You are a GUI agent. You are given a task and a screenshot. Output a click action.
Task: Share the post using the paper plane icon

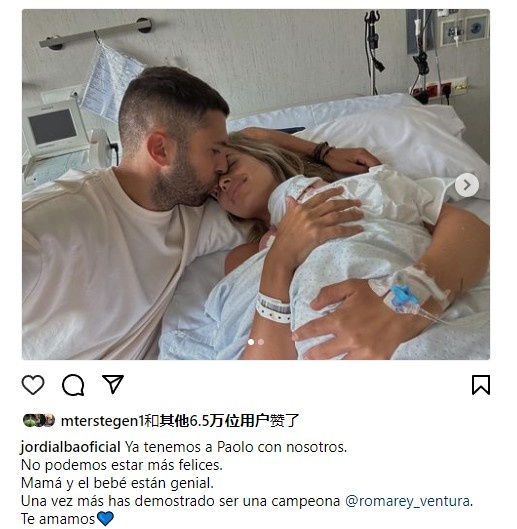113,384
